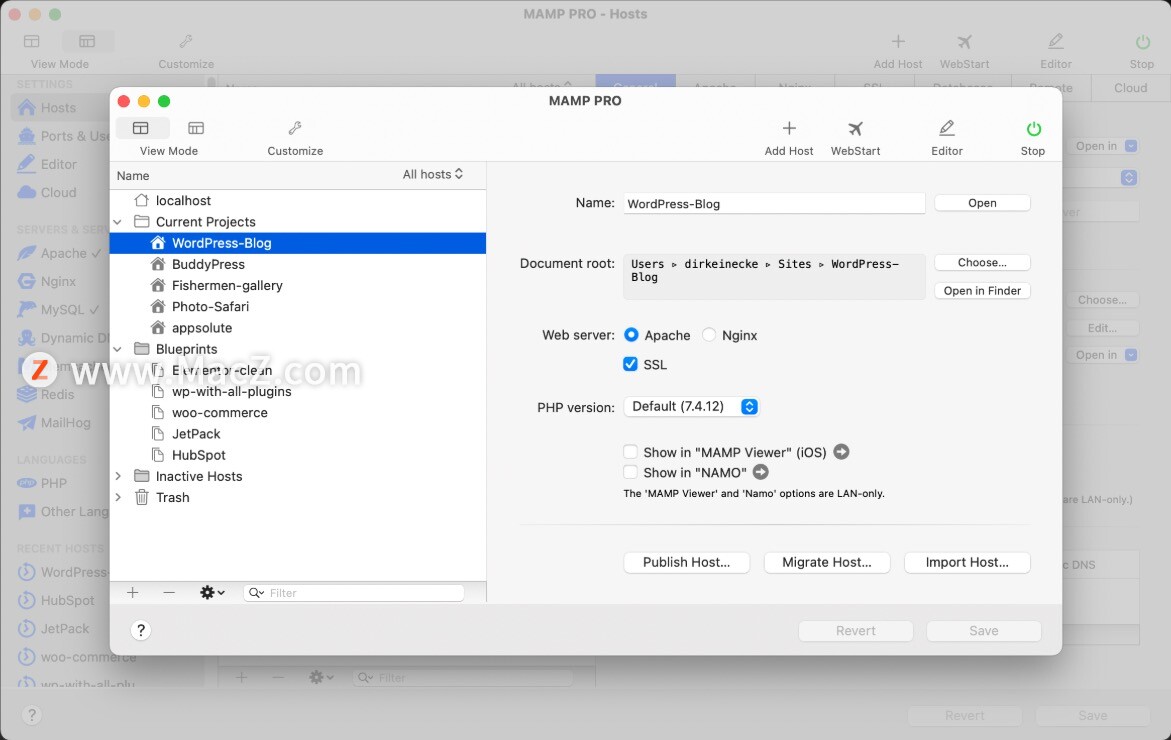1171x740 pixels.
Task: Click the Import Host... button
Action: click(967, 562)
